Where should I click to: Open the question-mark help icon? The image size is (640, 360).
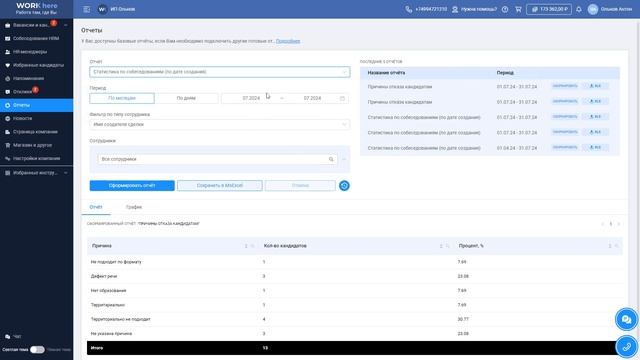[505, 9]
